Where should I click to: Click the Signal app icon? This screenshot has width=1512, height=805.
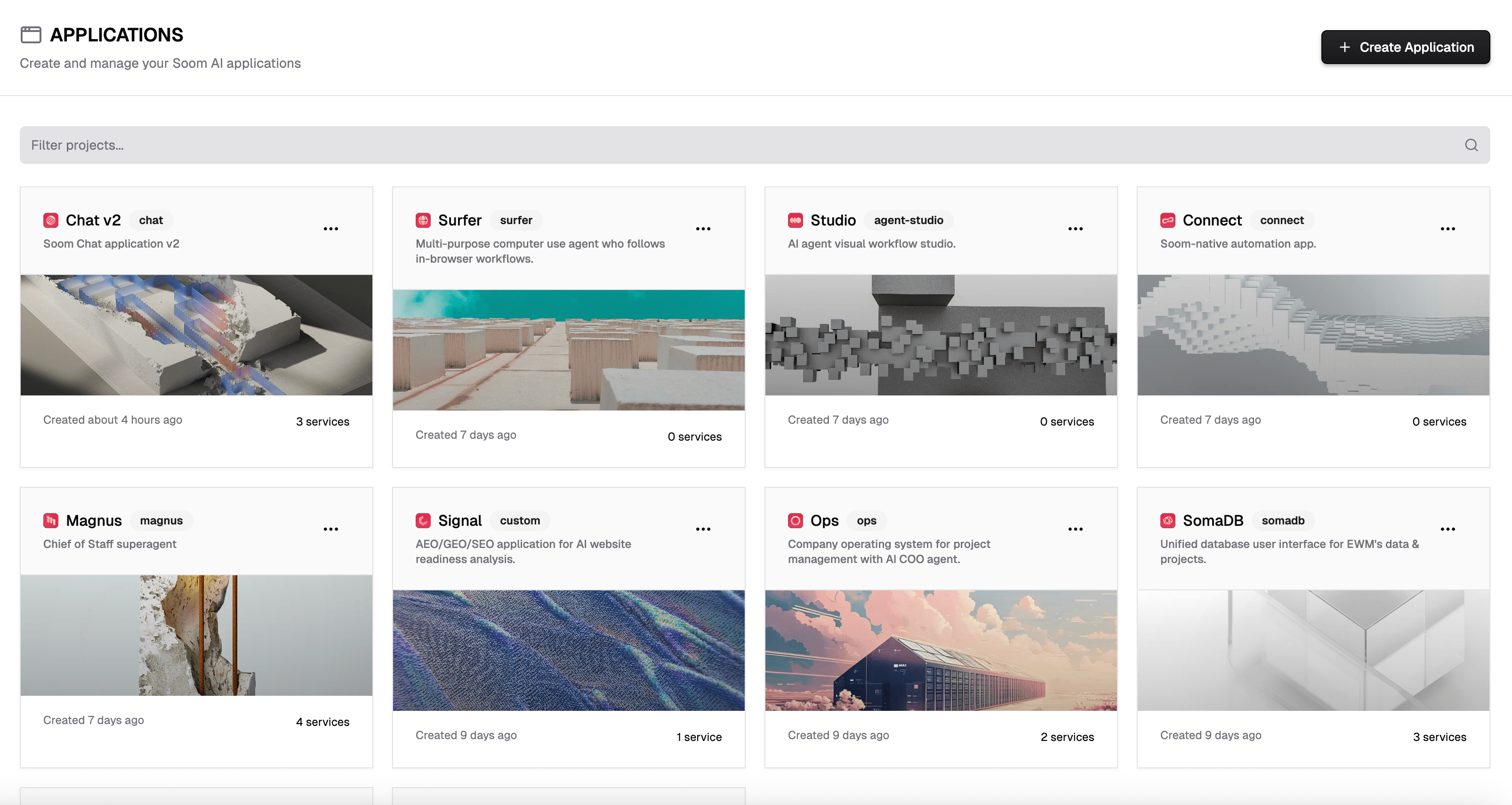click(x=423, y=520)
